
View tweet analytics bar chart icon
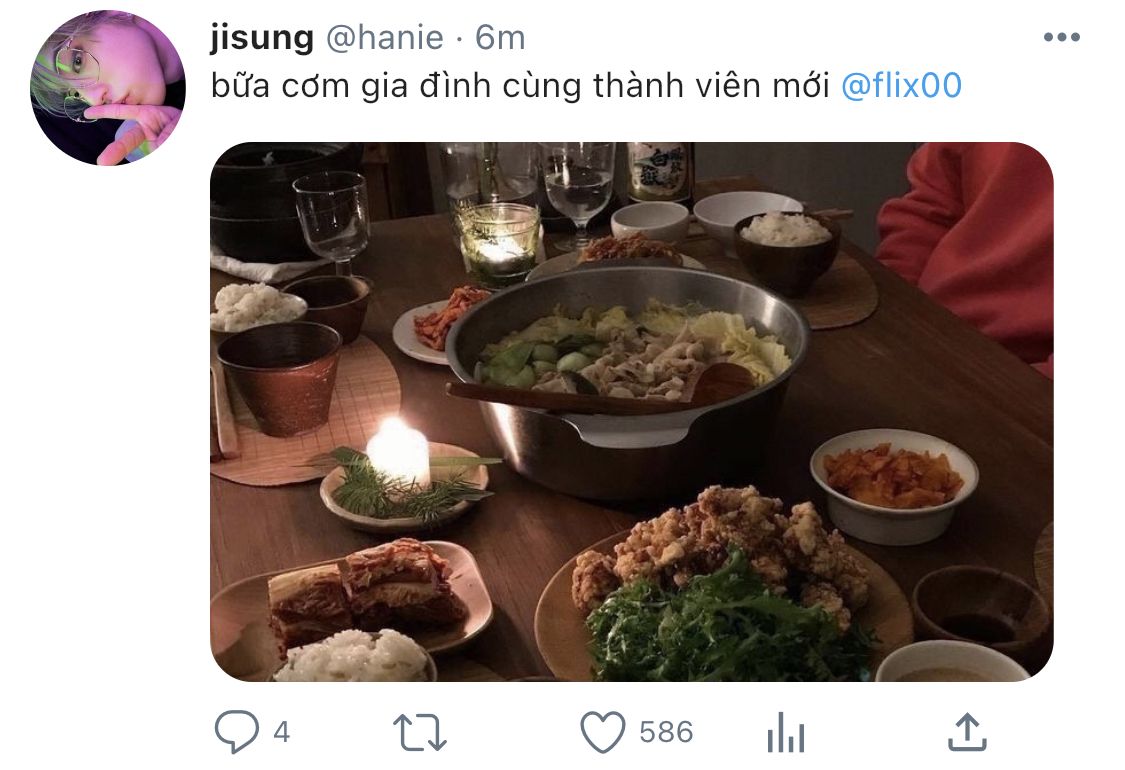786,733
